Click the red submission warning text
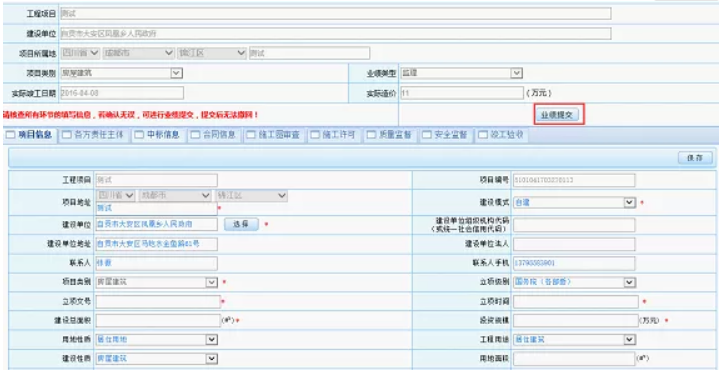Image resolution: width=721 pixels, height=373 pixels. [x=131, y=115]
